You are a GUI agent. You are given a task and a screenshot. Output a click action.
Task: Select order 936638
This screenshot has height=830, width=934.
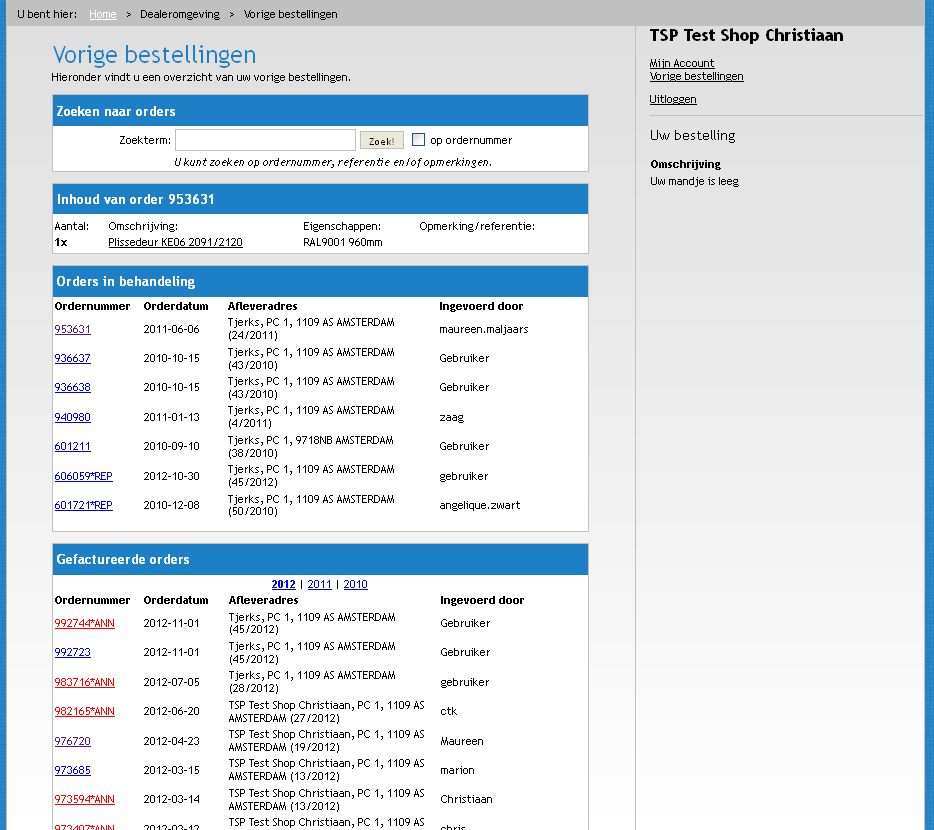(x=72, y=387)
